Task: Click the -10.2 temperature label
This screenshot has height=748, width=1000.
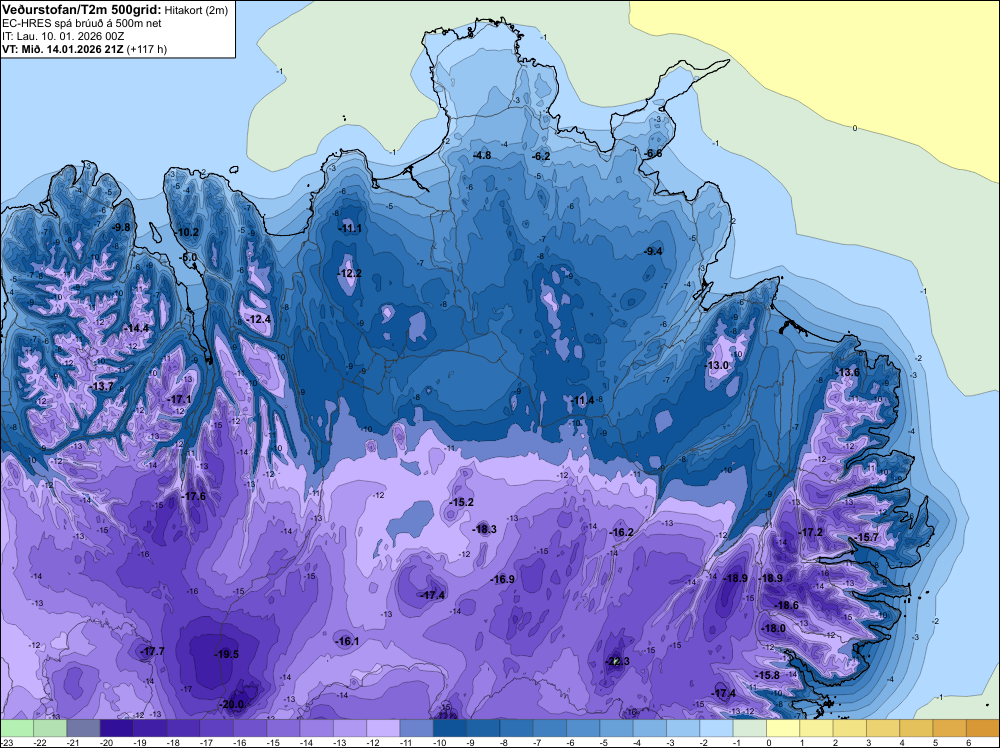Action: [x=188, y=232]
